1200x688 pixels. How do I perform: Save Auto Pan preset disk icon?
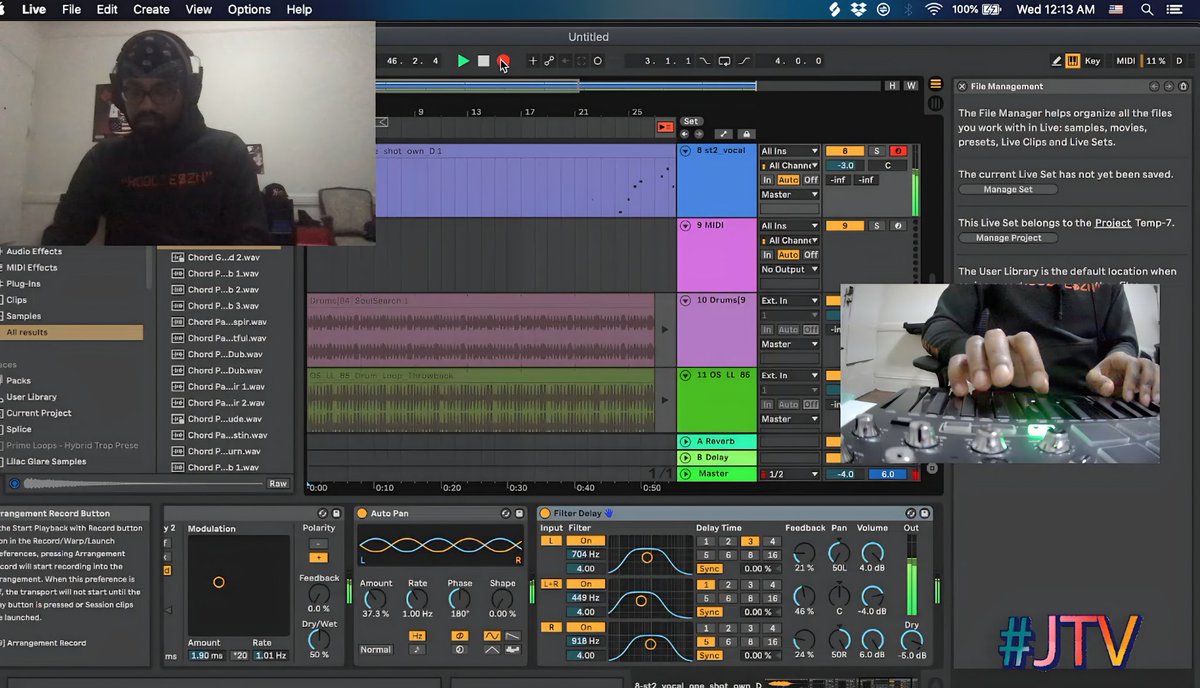(518, 513)
